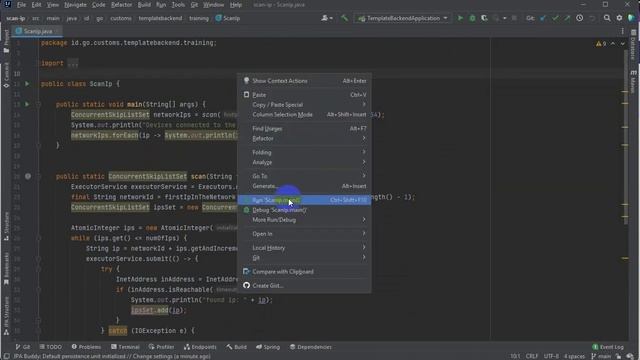Open the TemplateBackendApplication run configuration dropdown

(x=403, y=18)
